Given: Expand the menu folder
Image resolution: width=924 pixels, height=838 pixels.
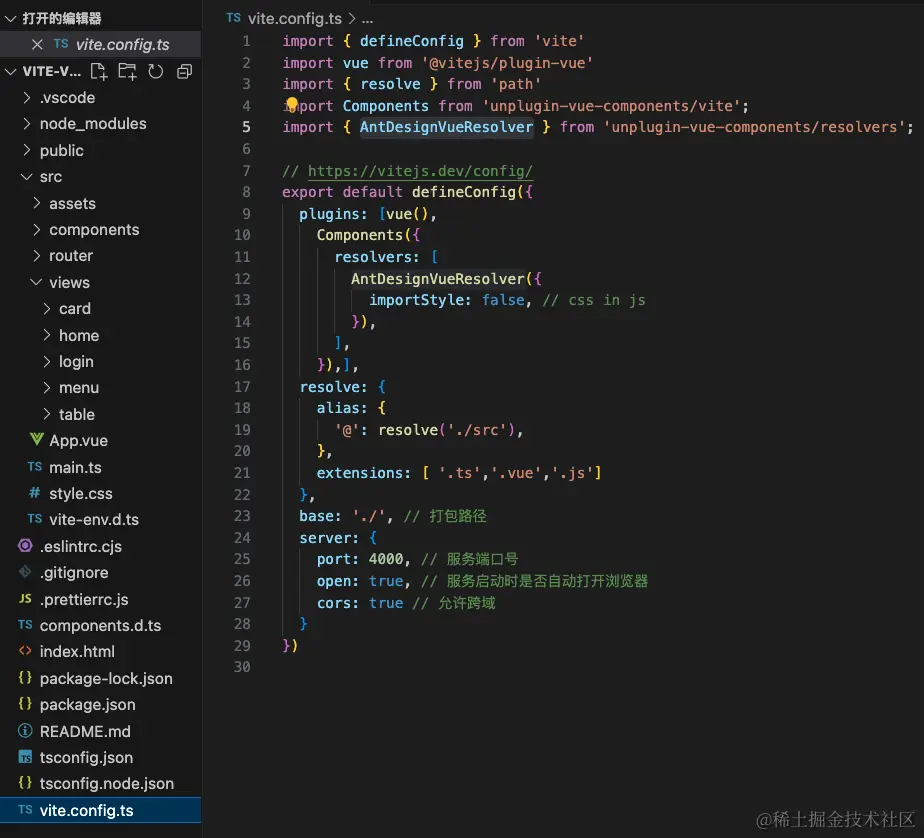Looking at the screenshot, I should [x=47, y=387].
